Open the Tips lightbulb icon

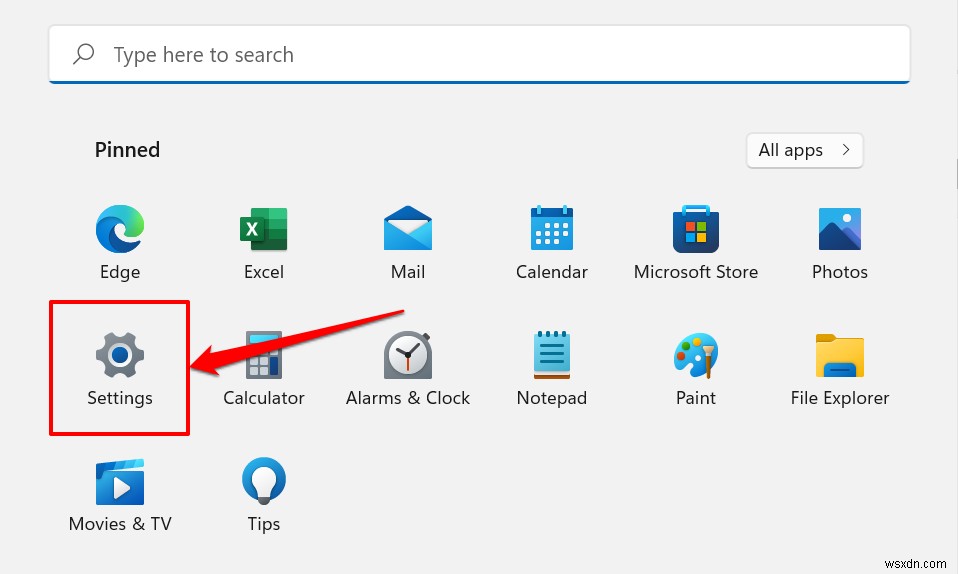264,480
